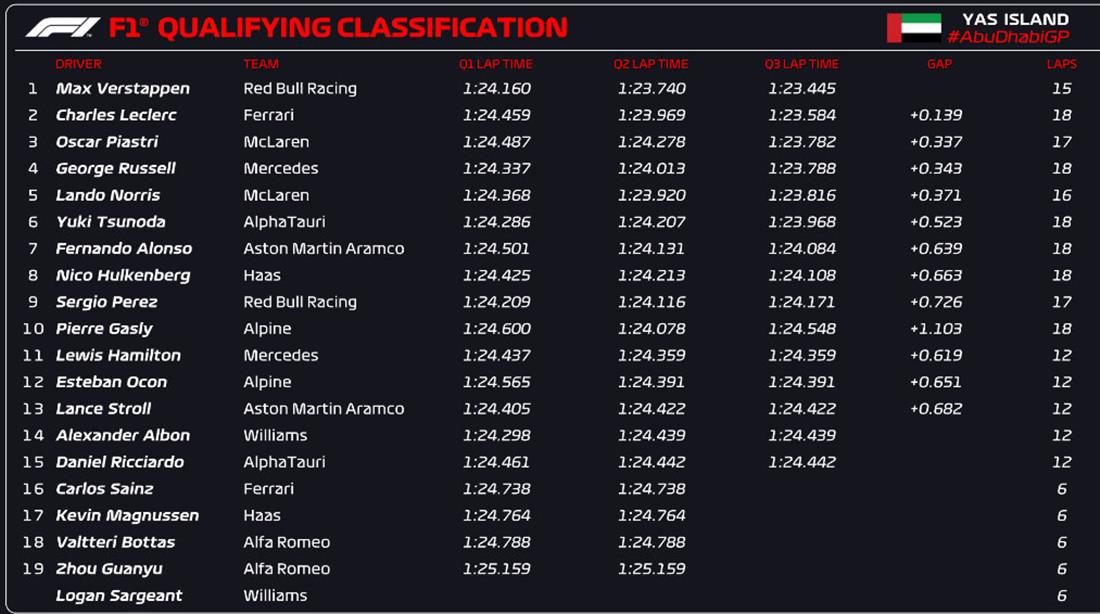Click the YAS ISLAND location label
This screenshot has width=1100, height=614.
click(x=1015, y=19)
